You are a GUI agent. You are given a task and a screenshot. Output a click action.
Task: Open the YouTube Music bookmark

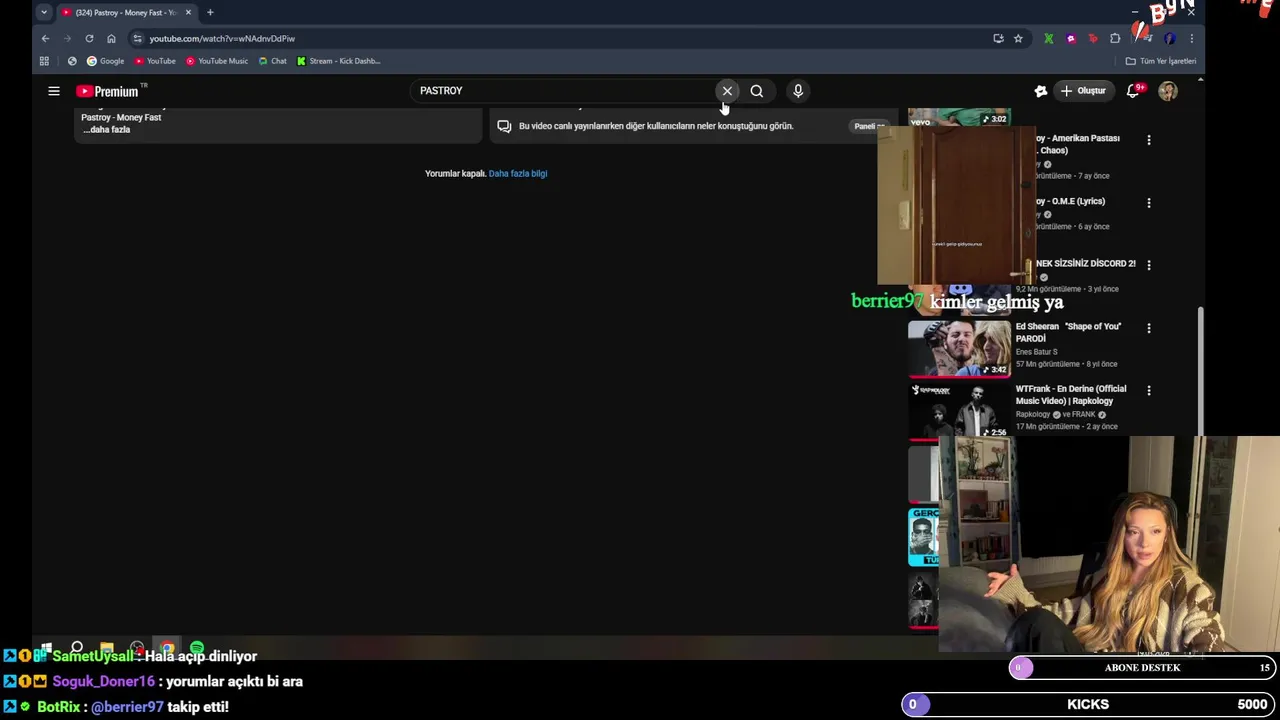(217, 61)
